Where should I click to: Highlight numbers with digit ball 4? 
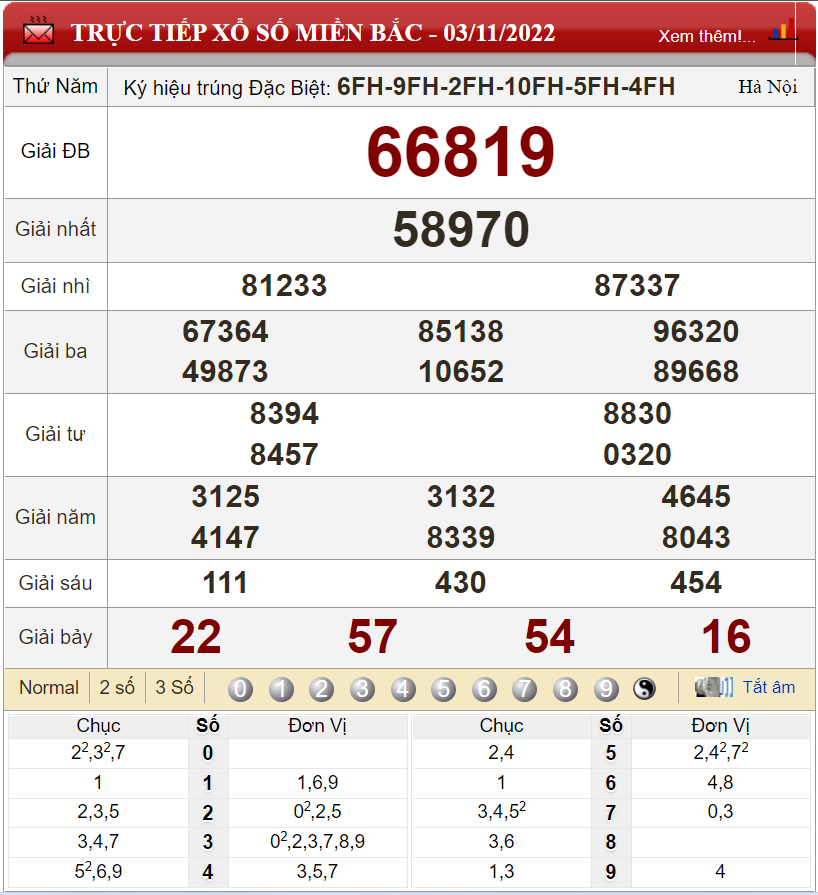403,689
